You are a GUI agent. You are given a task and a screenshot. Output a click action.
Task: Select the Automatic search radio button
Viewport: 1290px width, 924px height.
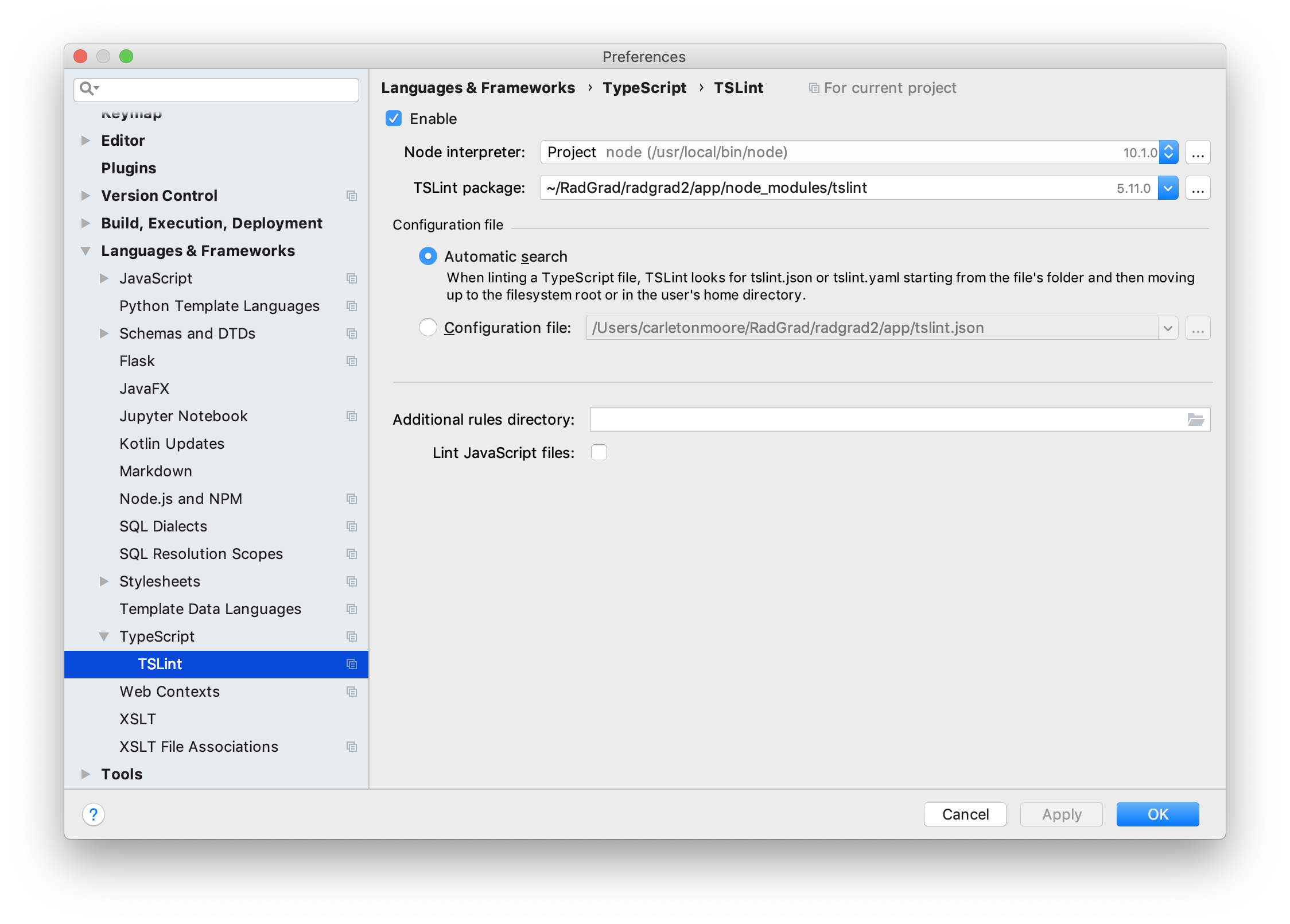point(428,256)
